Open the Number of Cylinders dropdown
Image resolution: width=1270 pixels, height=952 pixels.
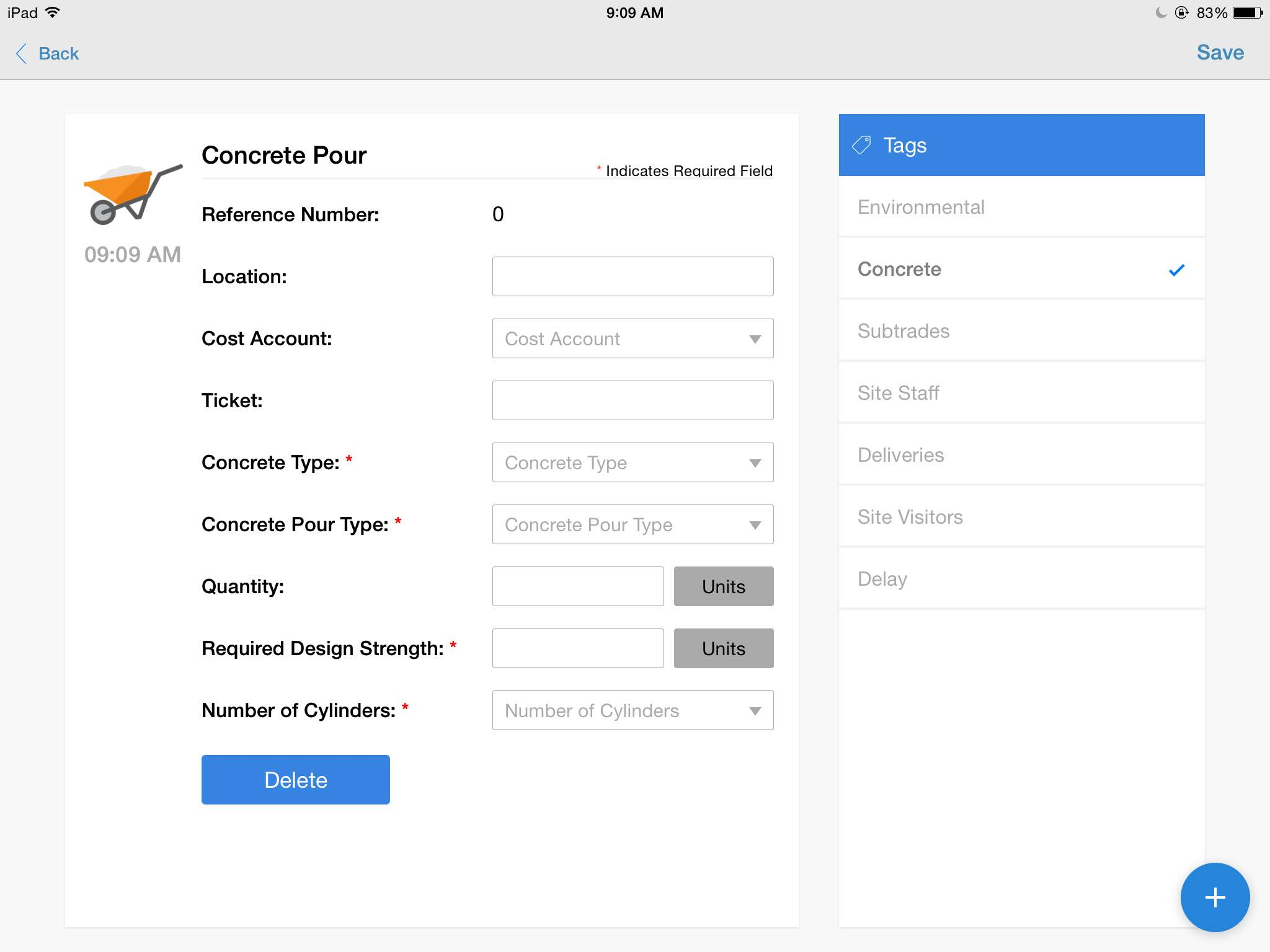pos(633,710)
